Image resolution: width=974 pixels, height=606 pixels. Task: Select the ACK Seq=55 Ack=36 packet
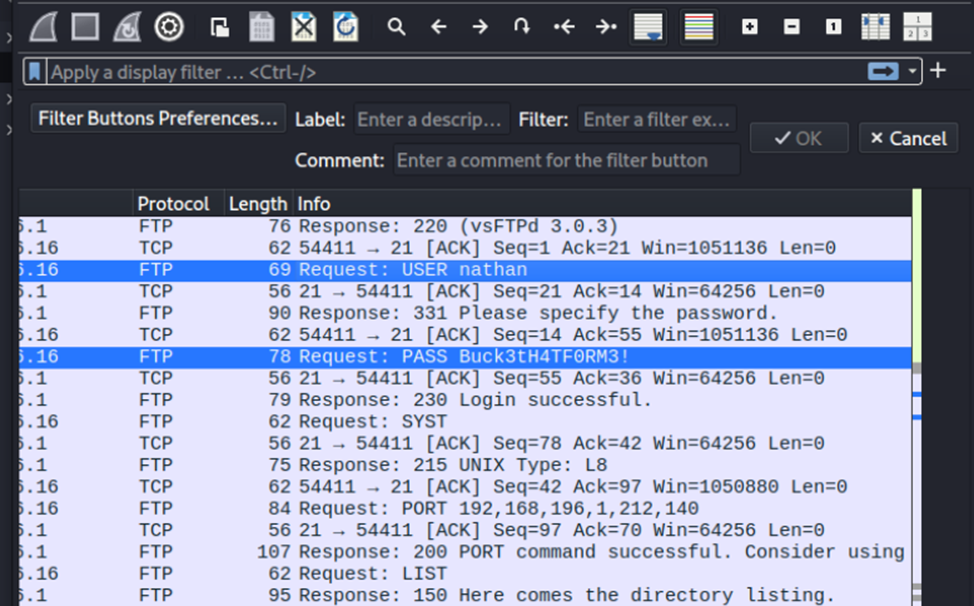point(465,379)
